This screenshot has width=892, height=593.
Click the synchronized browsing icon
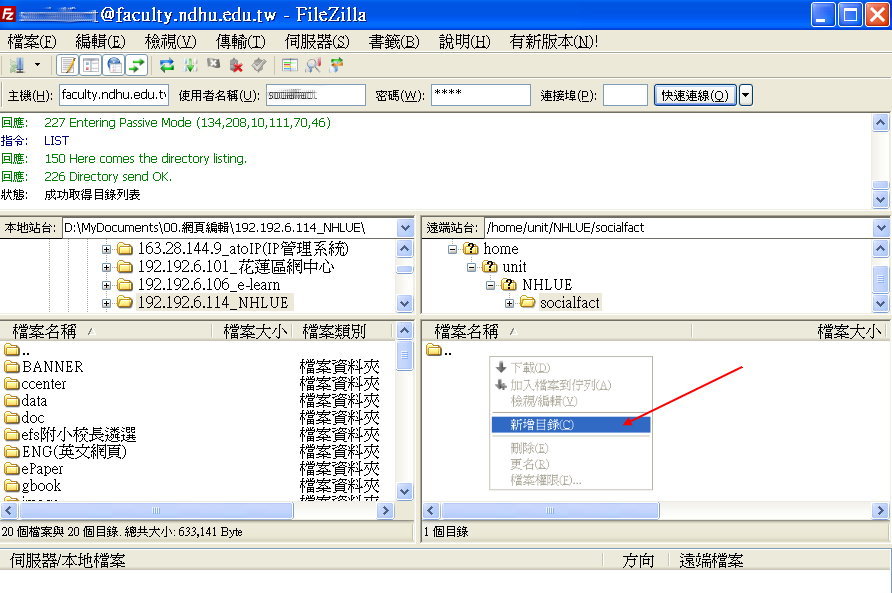click(336, 65)
